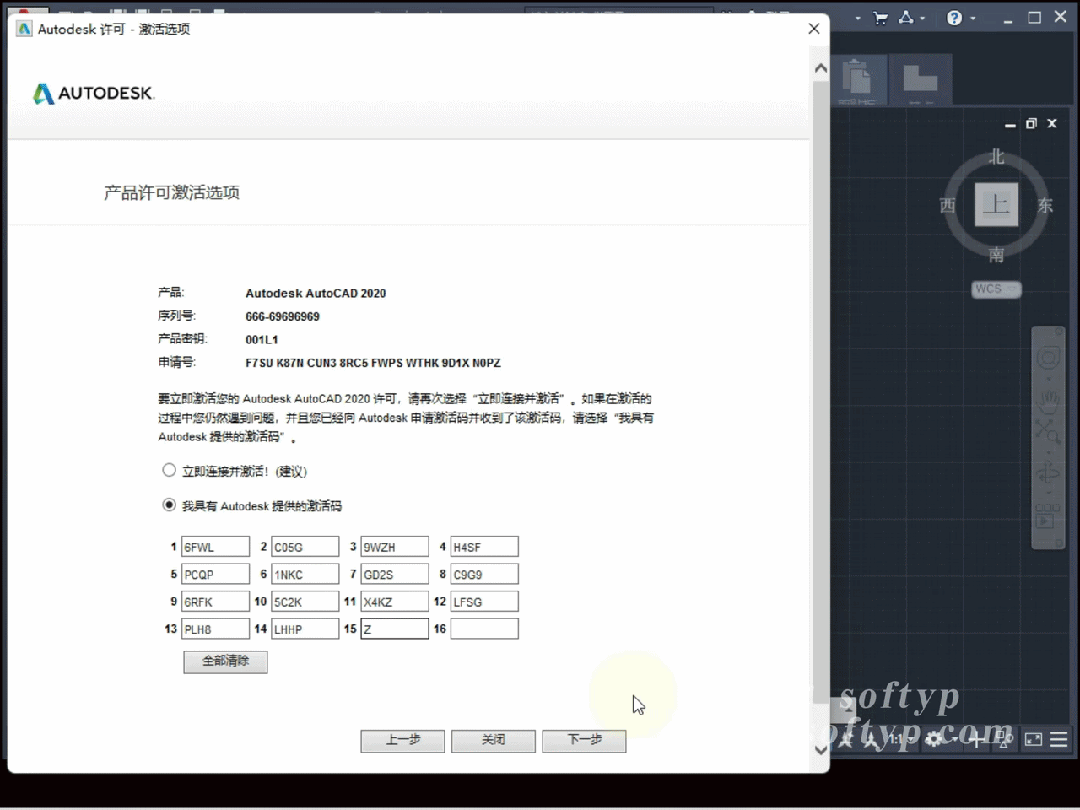Screen dimensions: 1080x810
Task: Click activation code field 5 containing PCQP
Action: tap(216, 574)
